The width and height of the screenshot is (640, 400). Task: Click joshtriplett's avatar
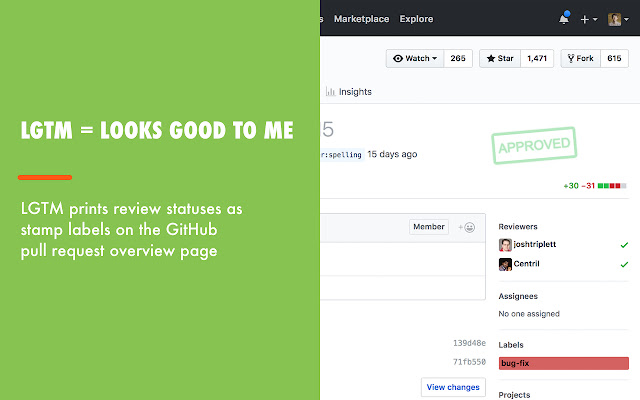[x=505, y=245]
